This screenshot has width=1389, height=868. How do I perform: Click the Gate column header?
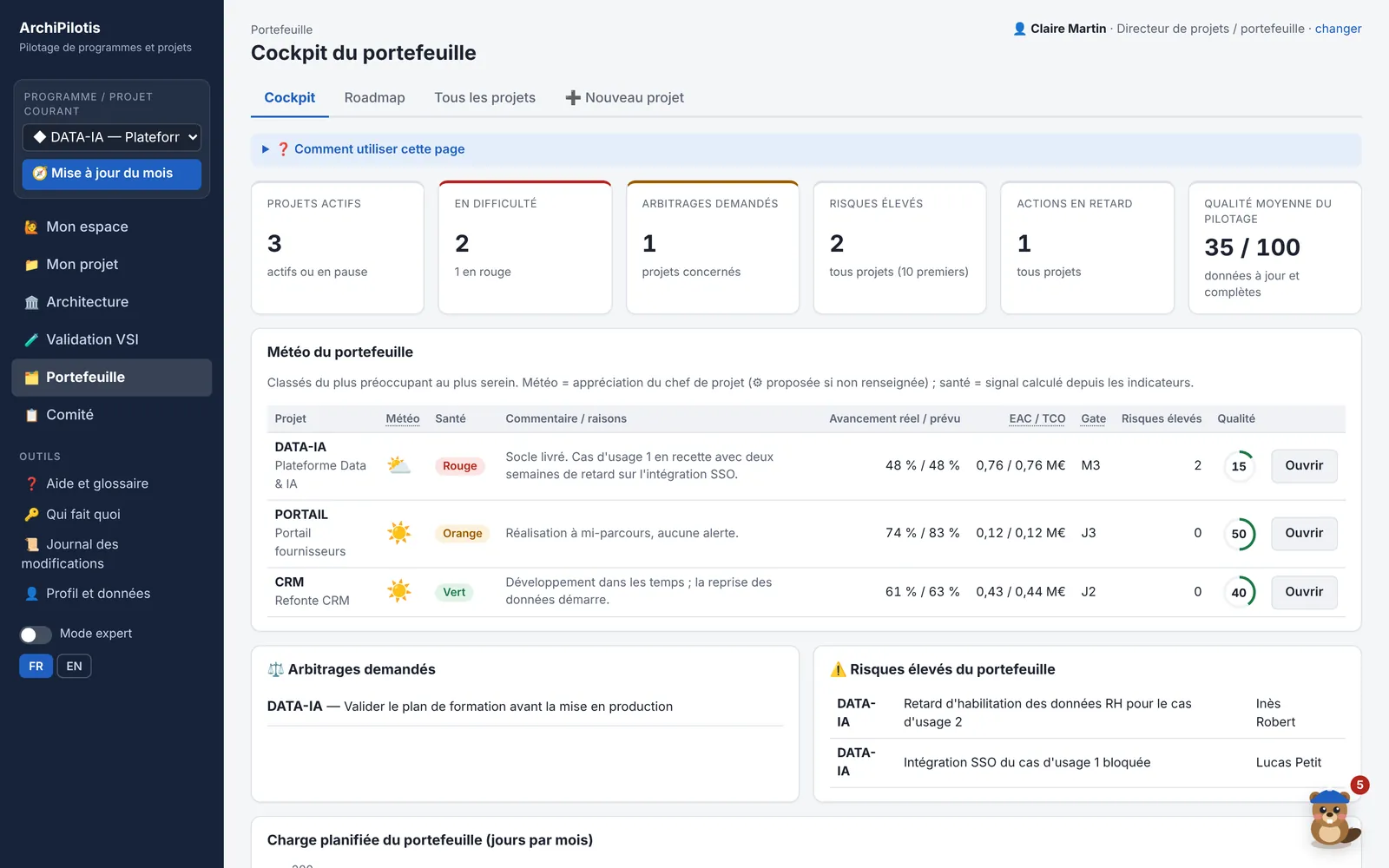[1093, 418]
